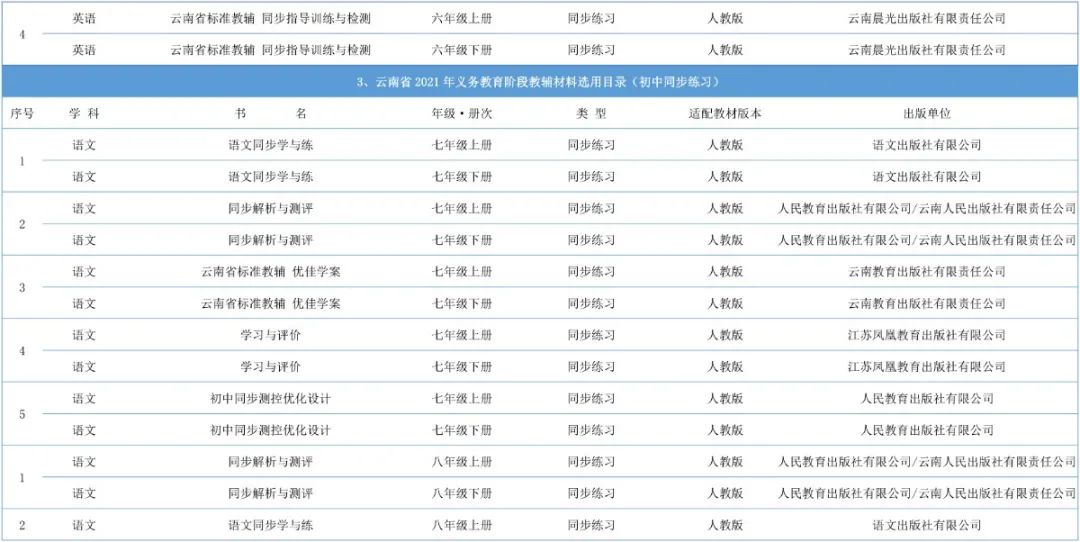This screenshot has width=1080, height=542.
Task: Click 云南晨光出版社有限责任公司 in the 六年级下册 row
Action: pos(927,50)
